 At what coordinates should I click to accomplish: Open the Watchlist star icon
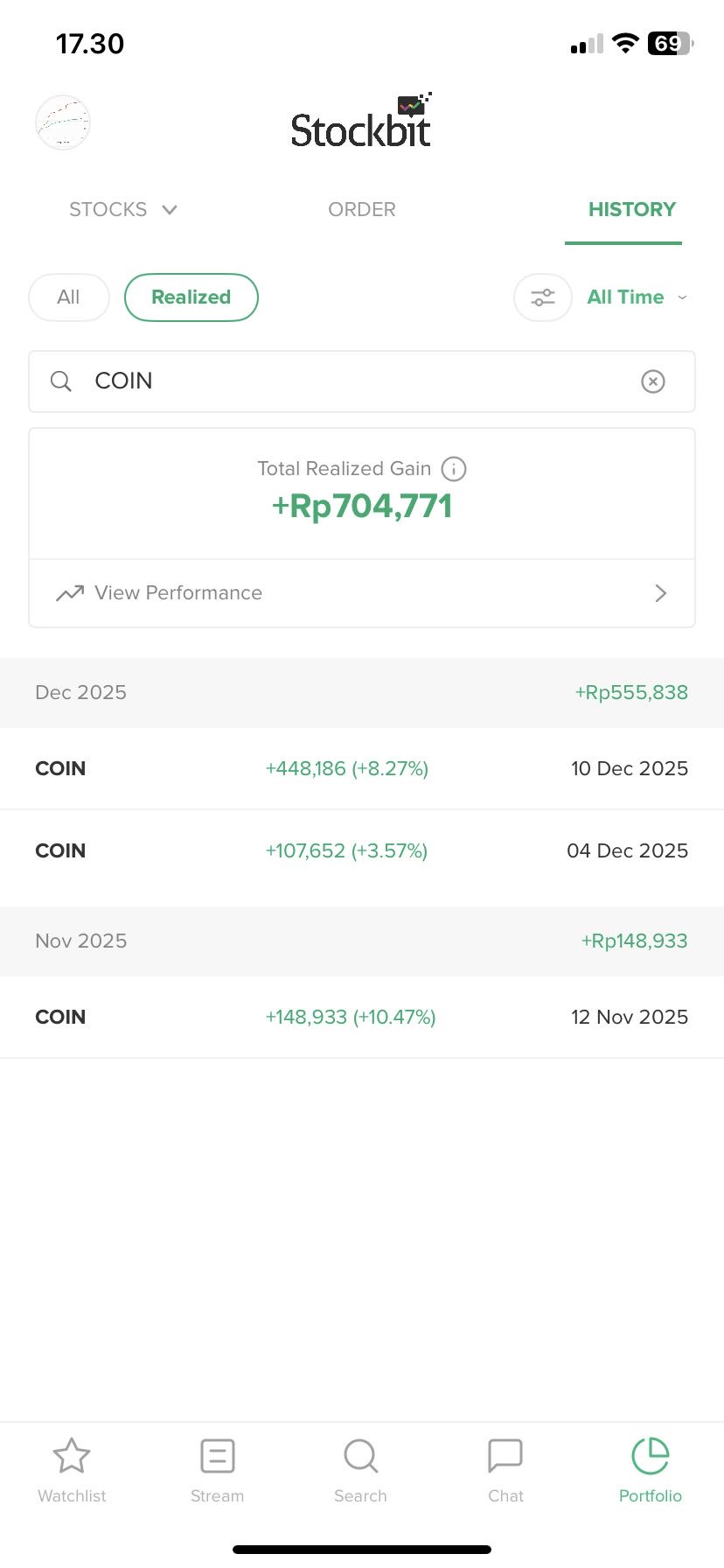[72, 1456]
